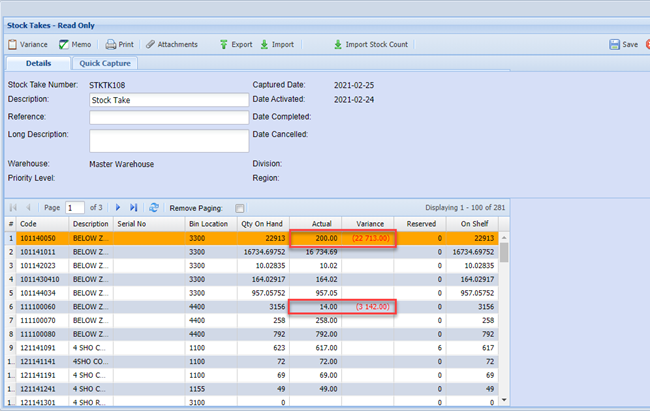Switch to Quick Capture tab
Image resolution: width=650 pixels, height=411 pixels.
pos(105,63)
